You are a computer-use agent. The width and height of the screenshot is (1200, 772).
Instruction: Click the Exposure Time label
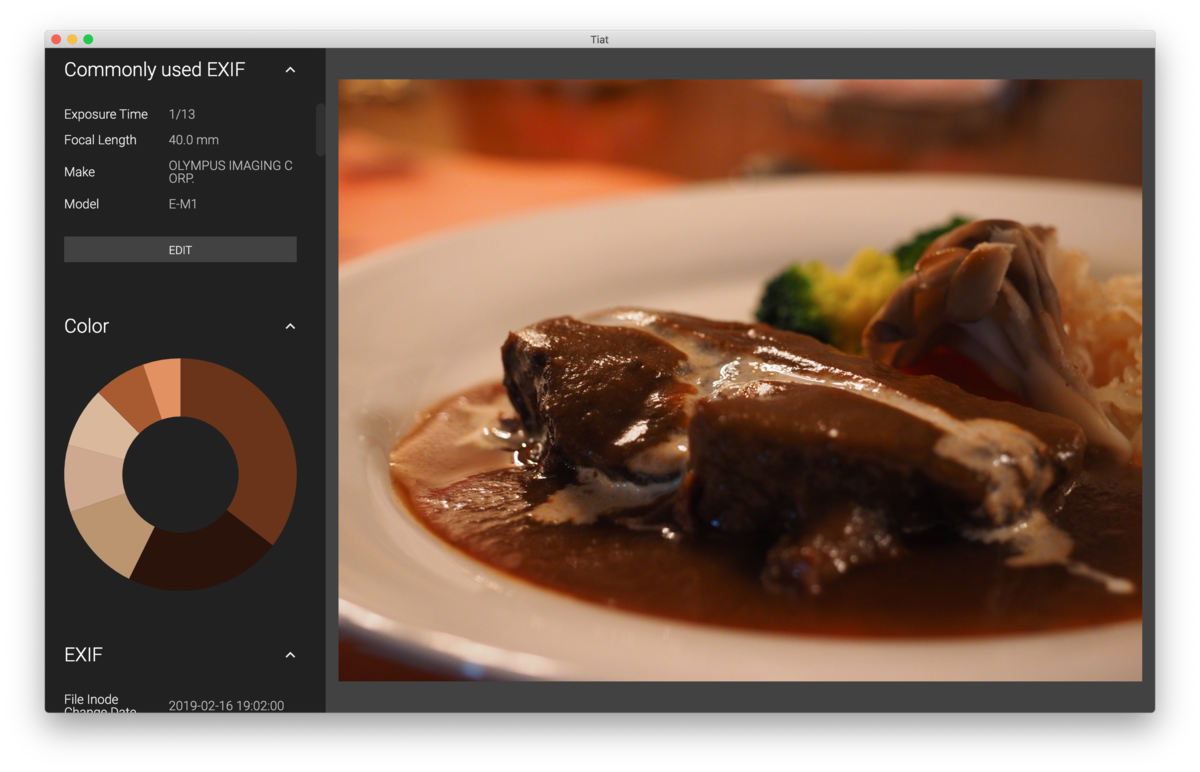(106, 114)
